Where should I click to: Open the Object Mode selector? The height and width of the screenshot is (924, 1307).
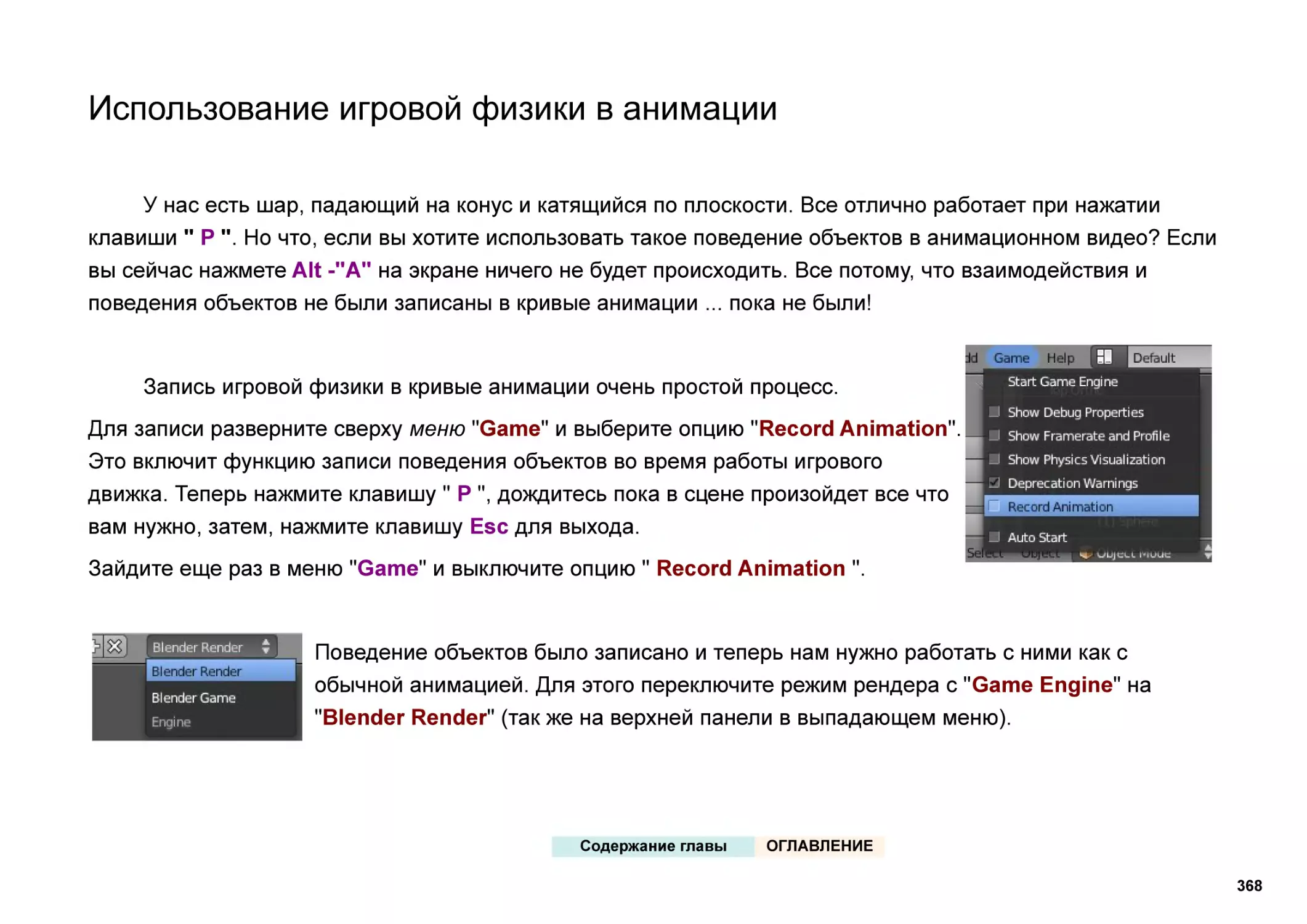(x=1141, y=554)
